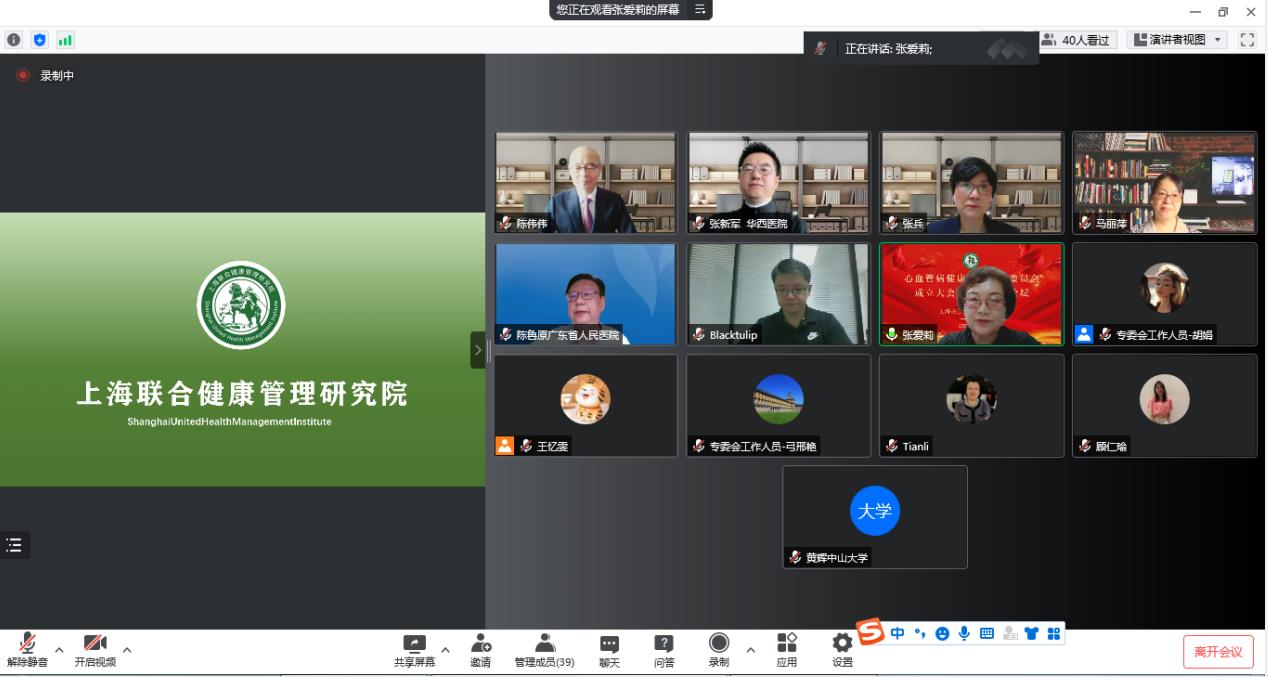Open Sogou emoji smiley icon
Screen dimensions: 1268x677
coord(942,633)
